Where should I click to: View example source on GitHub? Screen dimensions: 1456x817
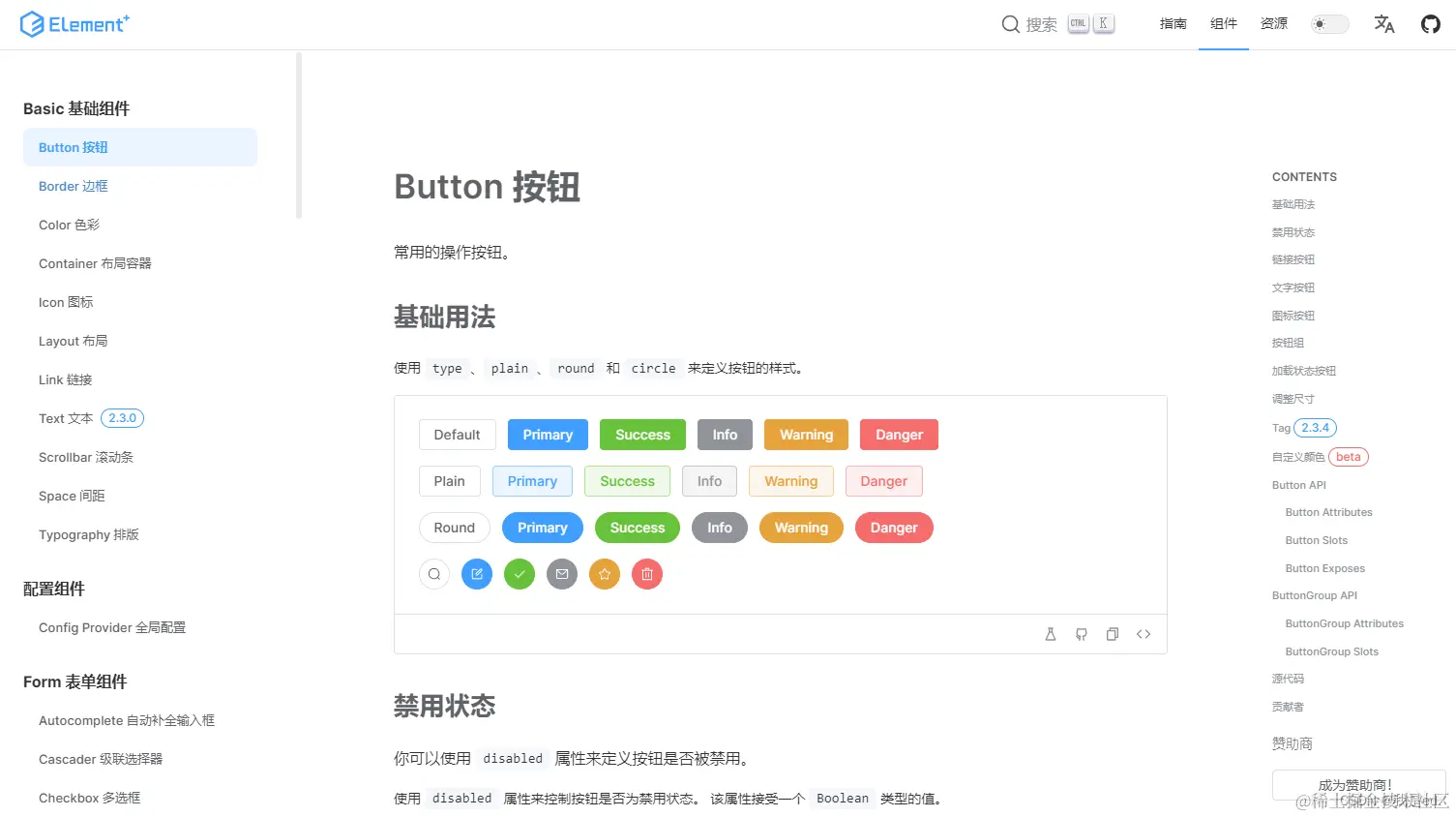1081,634
